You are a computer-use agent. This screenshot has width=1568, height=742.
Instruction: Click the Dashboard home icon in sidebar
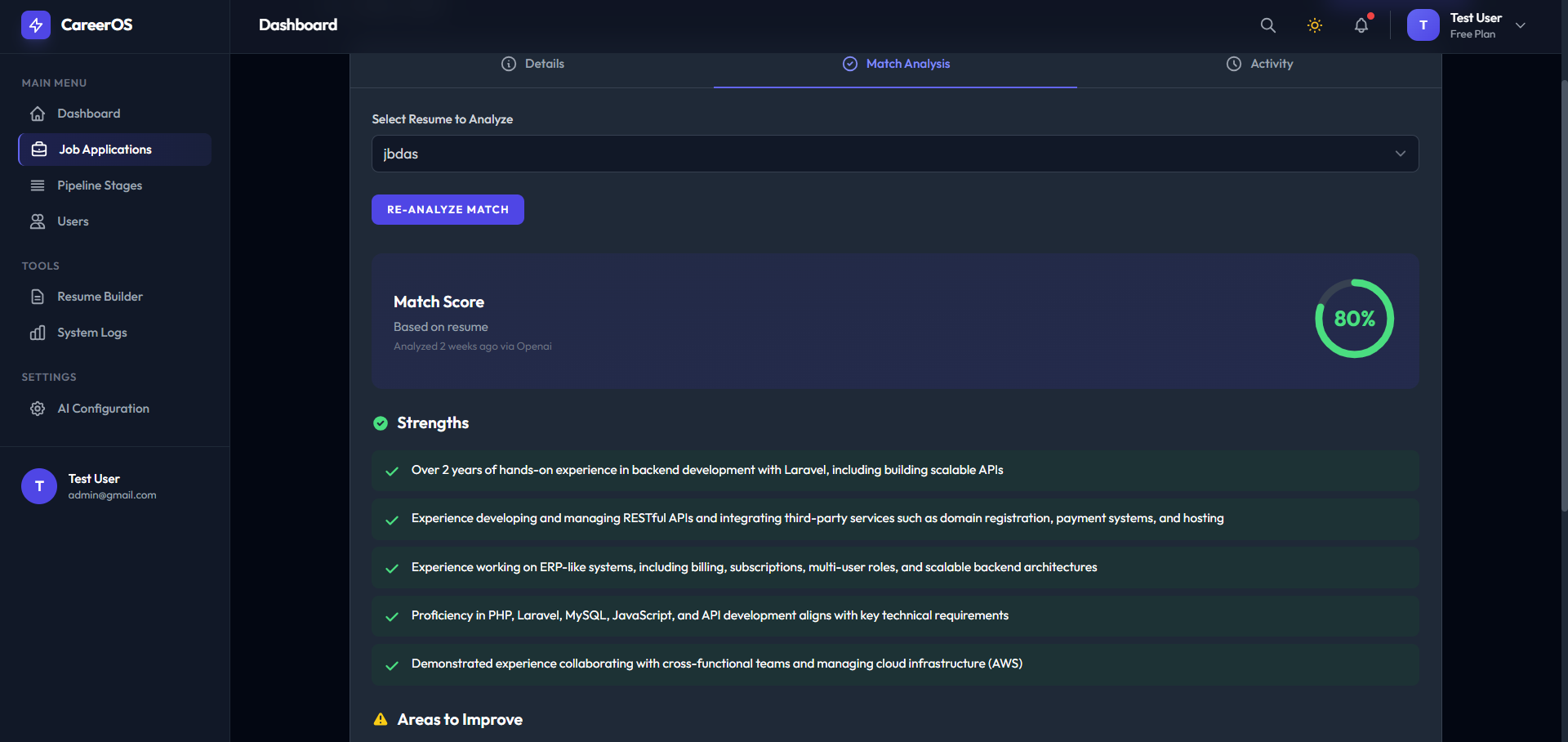click(38, 114)
